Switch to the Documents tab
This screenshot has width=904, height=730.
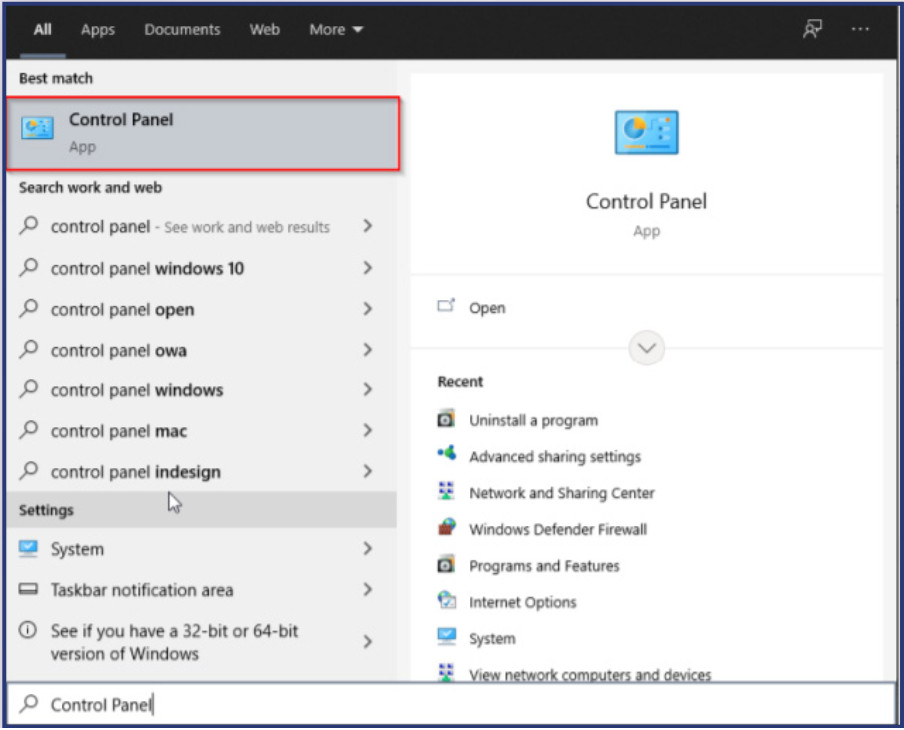(x=182, y=29)
